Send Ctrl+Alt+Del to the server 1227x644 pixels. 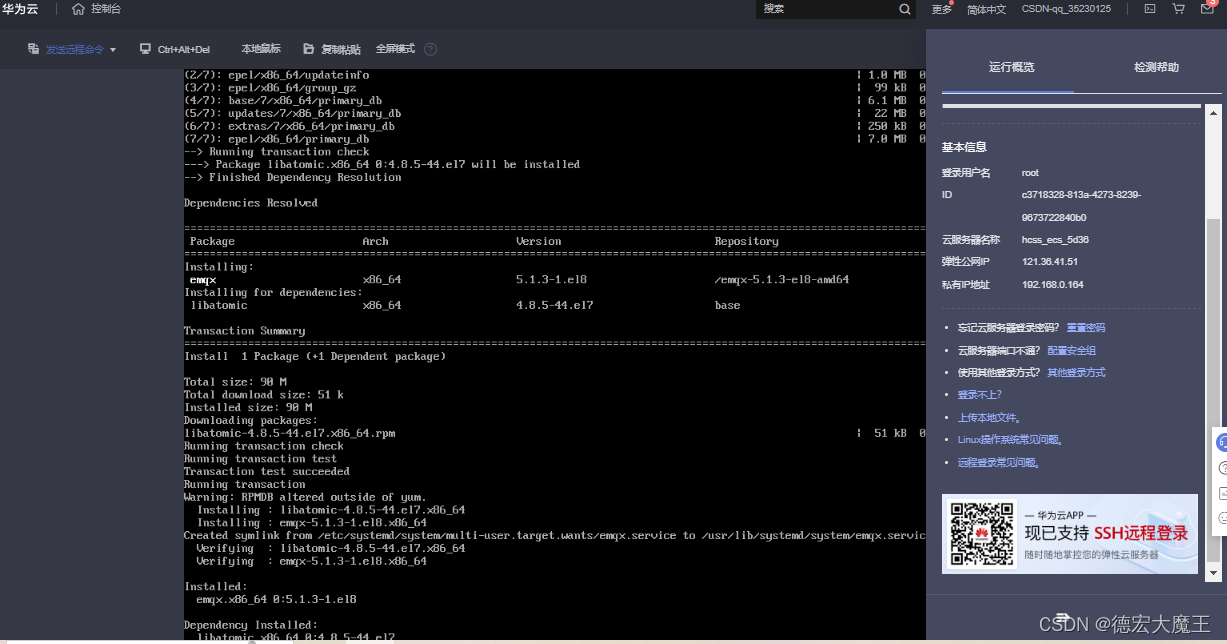click(x=175, y=49)
